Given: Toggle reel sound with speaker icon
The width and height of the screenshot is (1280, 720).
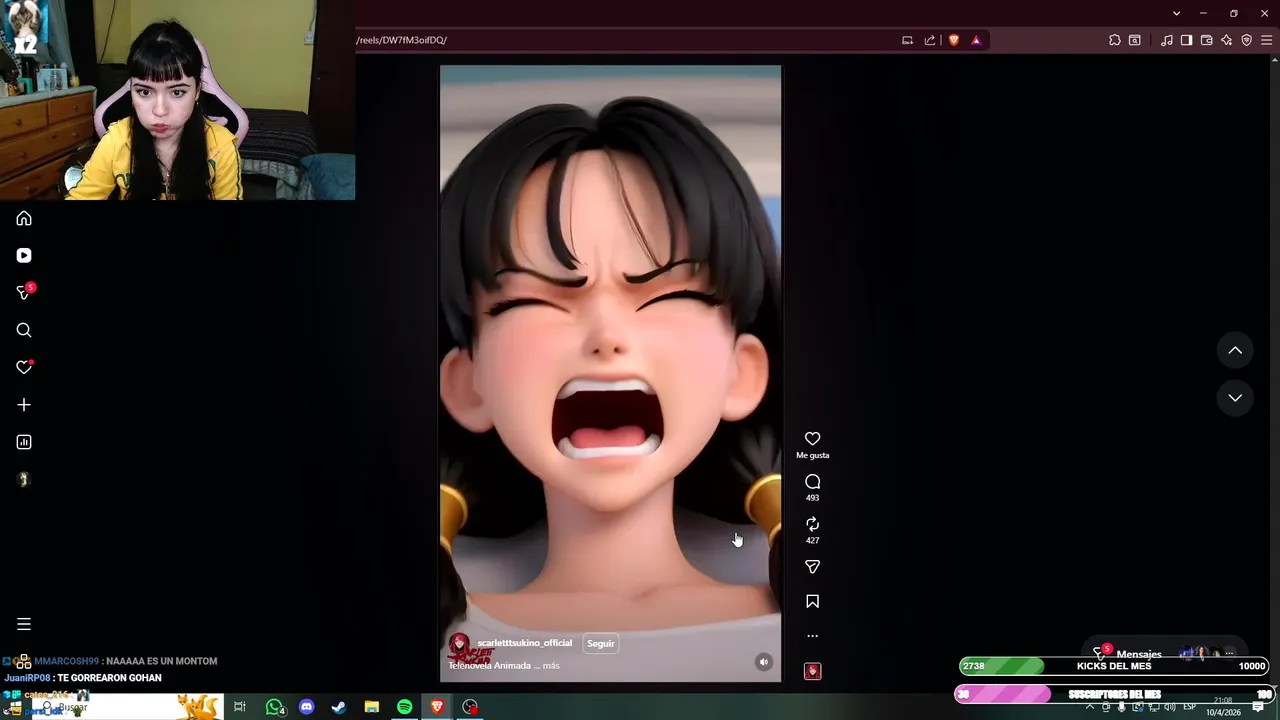Looking at the screenshot, I should [763, 662].
